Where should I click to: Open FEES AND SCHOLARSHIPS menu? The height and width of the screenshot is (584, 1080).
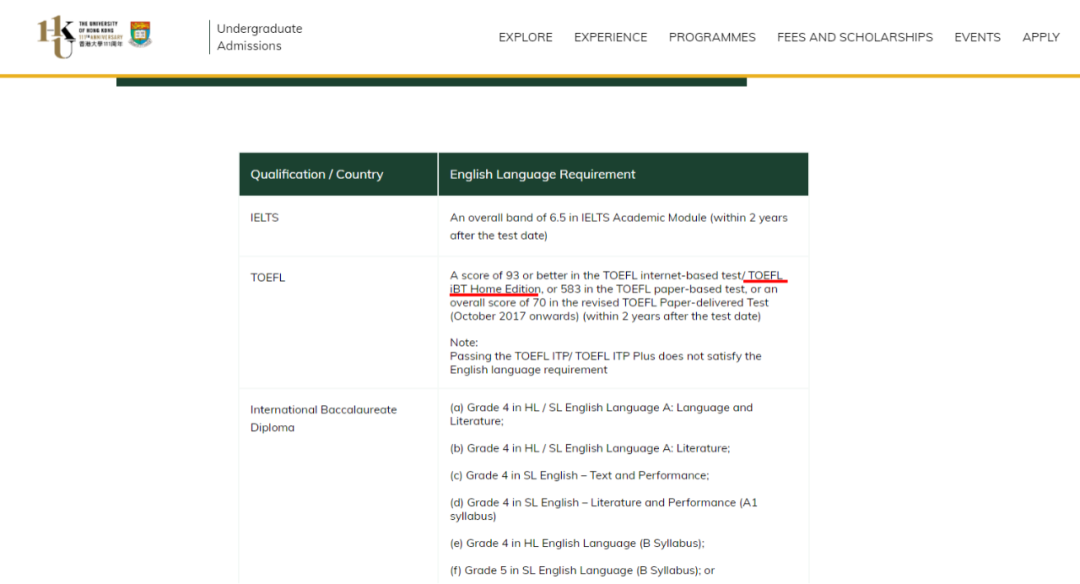tap(855, 37)
